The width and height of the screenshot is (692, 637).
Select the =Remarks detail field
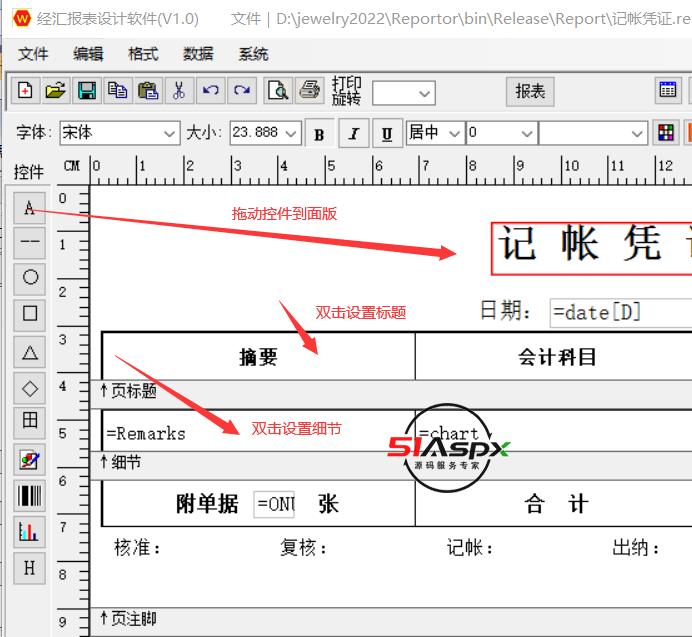[258, 433]
